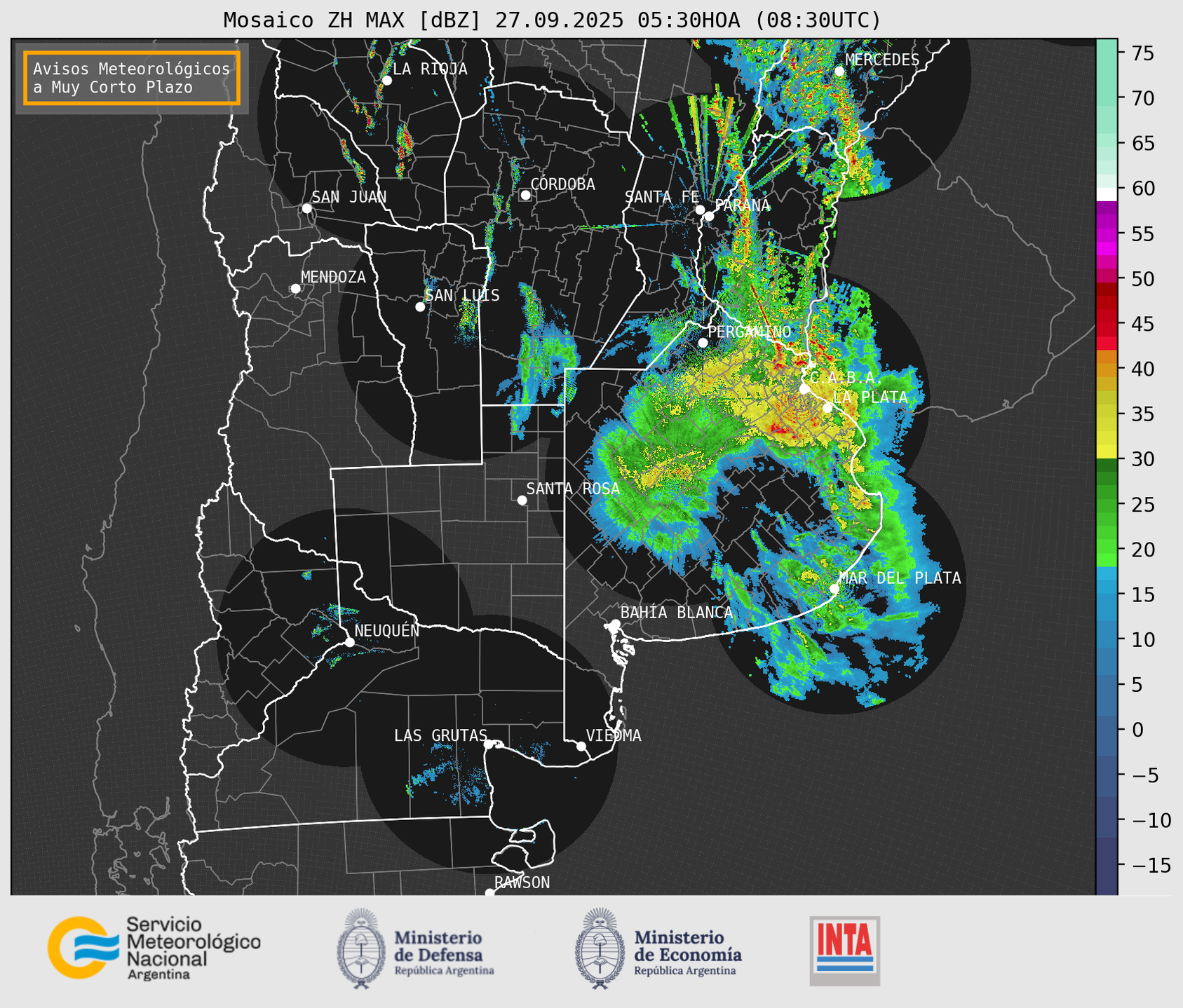The height and width of the screenshot is (1008, 1183).
Task: Select the Viedma city marker dot
Action: tap(581, 746)
